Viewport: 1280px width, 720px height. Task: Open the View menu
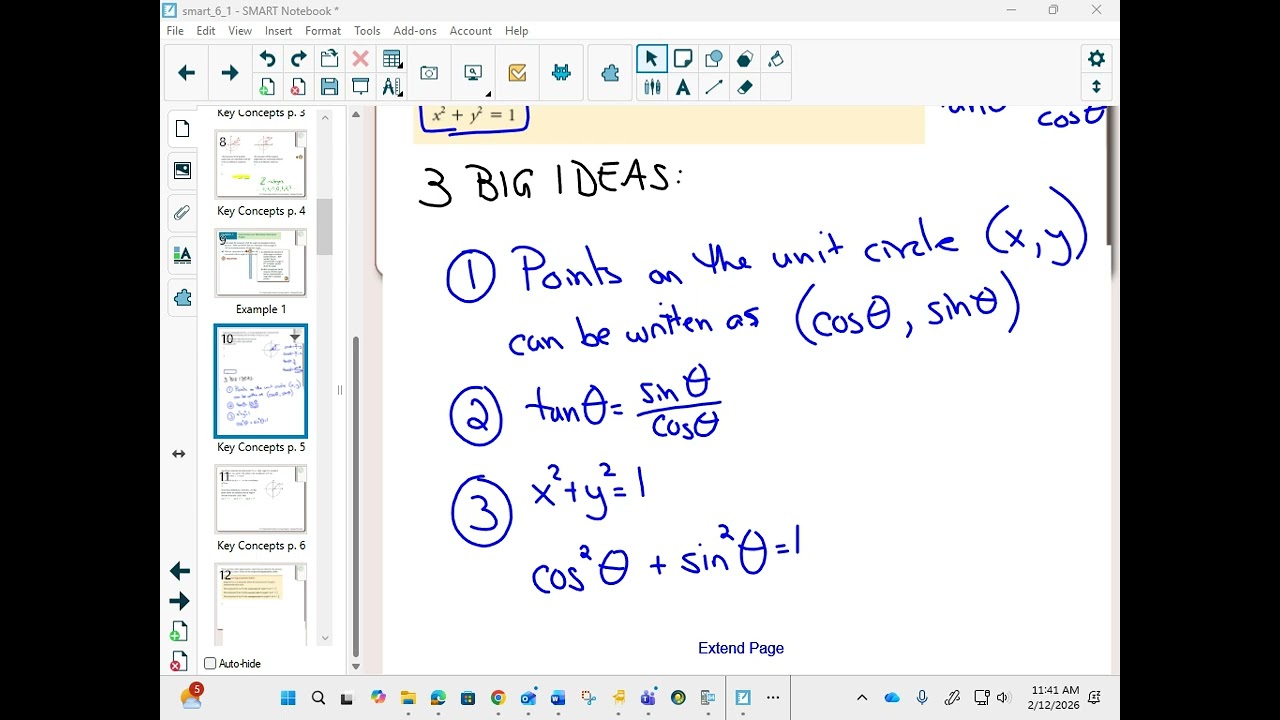[240, 31]
